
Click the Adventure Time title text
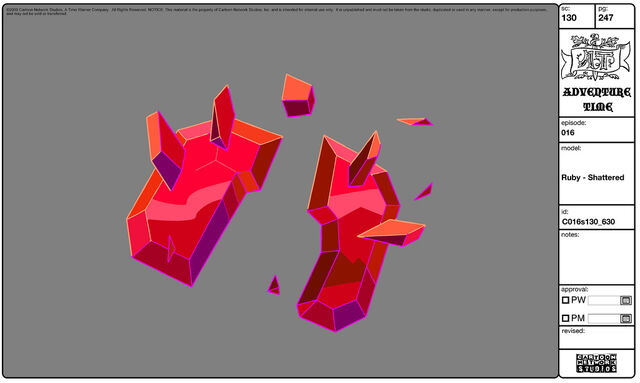pyautogui.click(x=597, y=99)
